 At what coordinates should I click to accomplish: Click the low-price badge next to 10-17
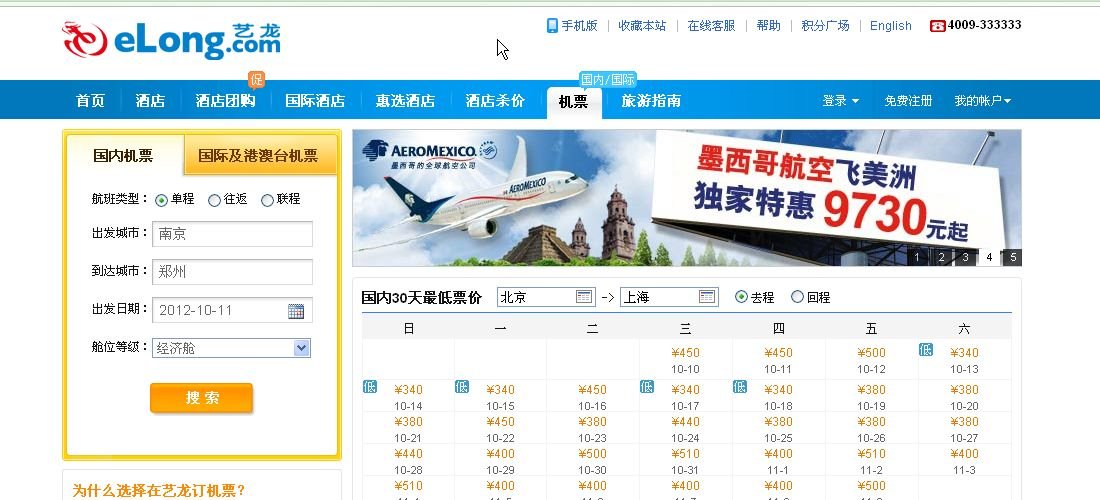(x=647, y=386)
